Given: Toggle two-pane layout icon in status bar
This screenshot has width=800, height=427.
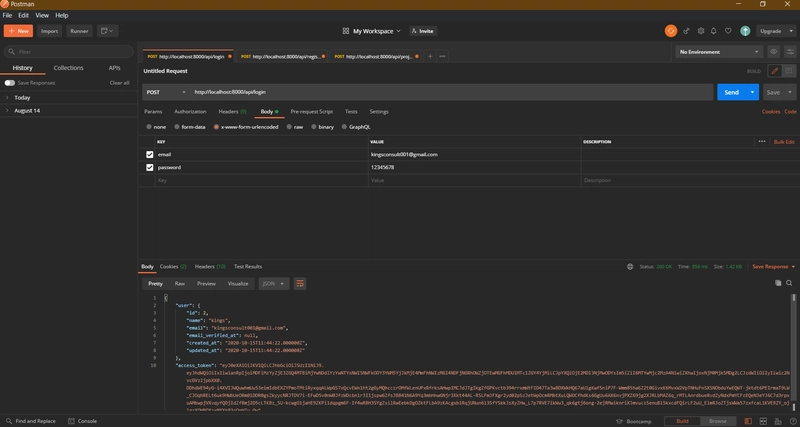Looking at the screenshot, I should (748, 421).
